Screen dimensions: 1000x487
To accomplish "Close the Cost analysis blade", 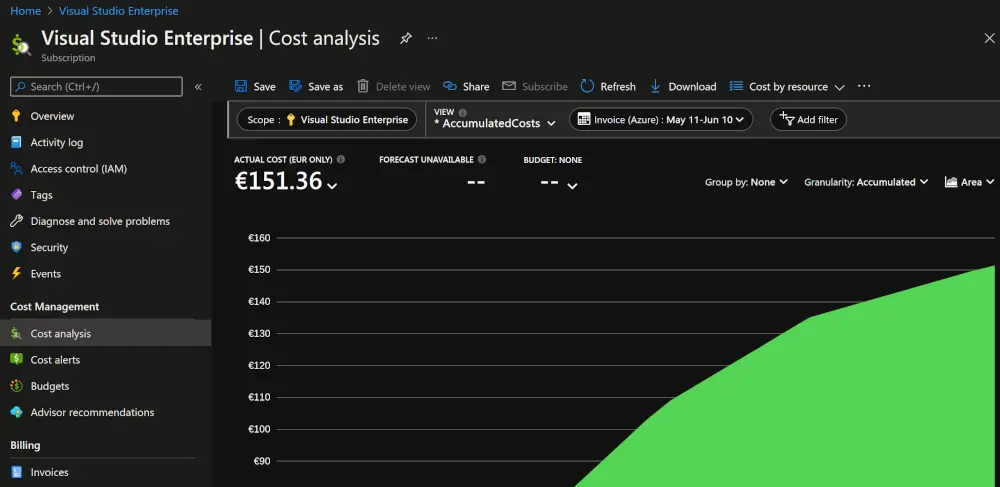I will [x=989, y=38].
